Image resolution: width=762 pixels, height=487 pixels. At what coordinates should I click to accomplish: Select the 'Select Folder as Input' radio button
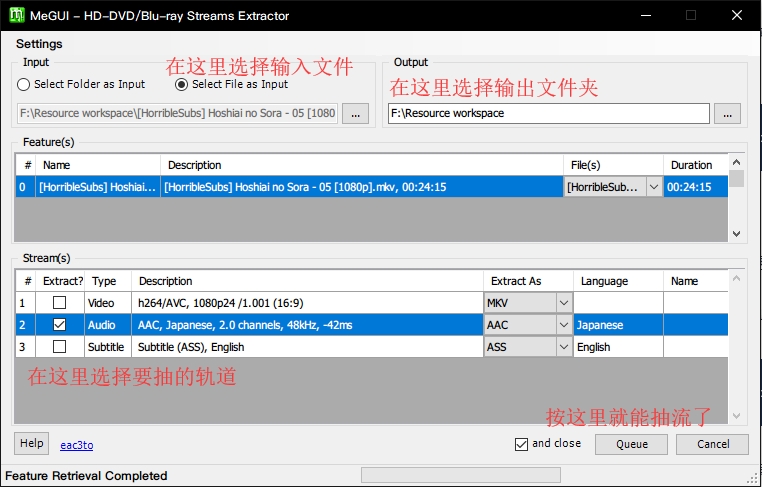pyautogui.click(x=25, y=85)
